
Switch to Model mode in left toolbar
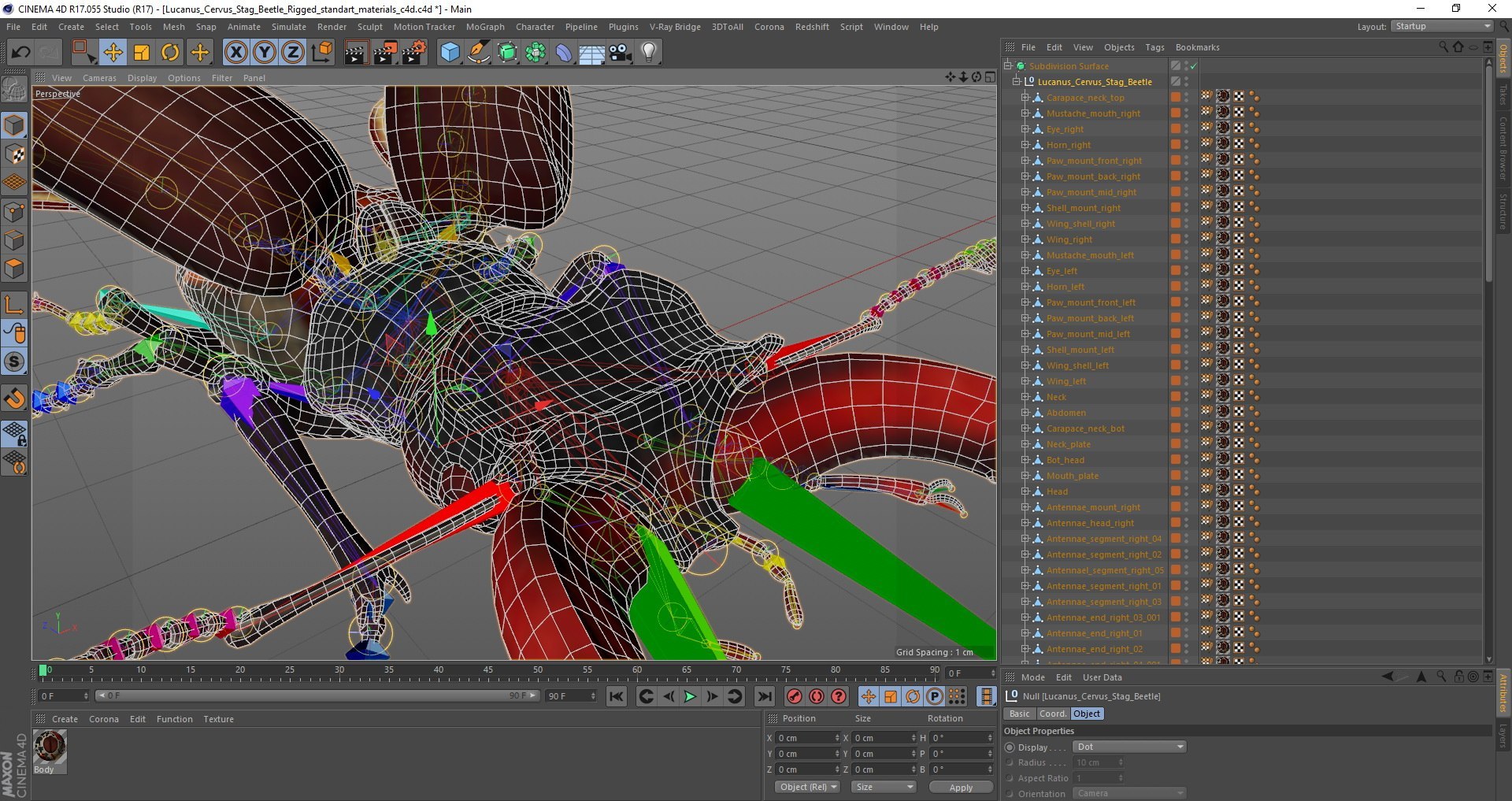click(15, 125)
